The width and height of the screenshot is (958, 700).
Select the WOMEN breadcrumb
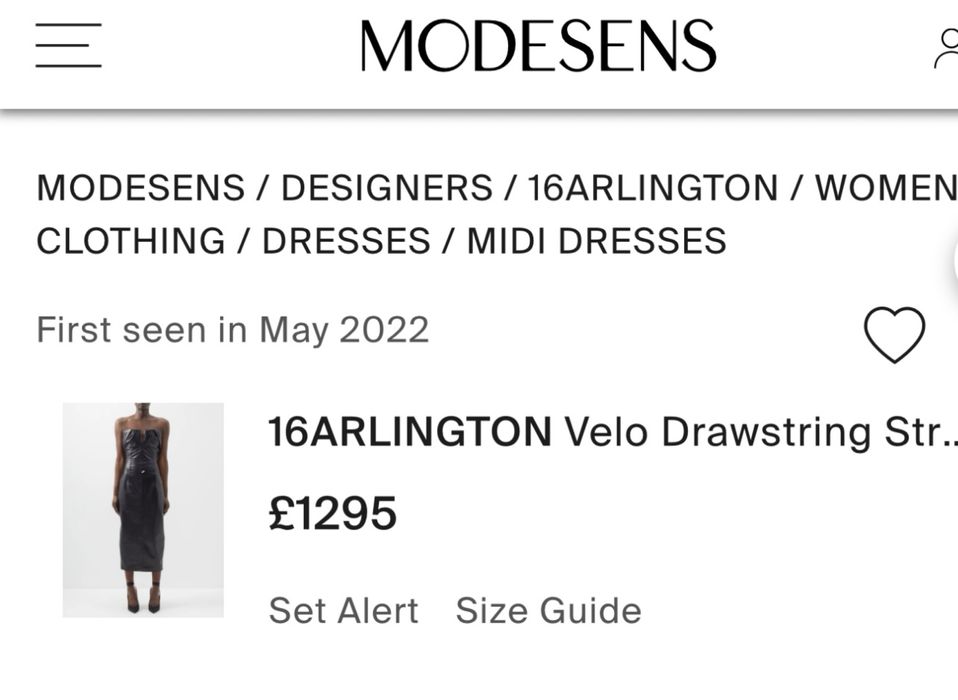885,188
